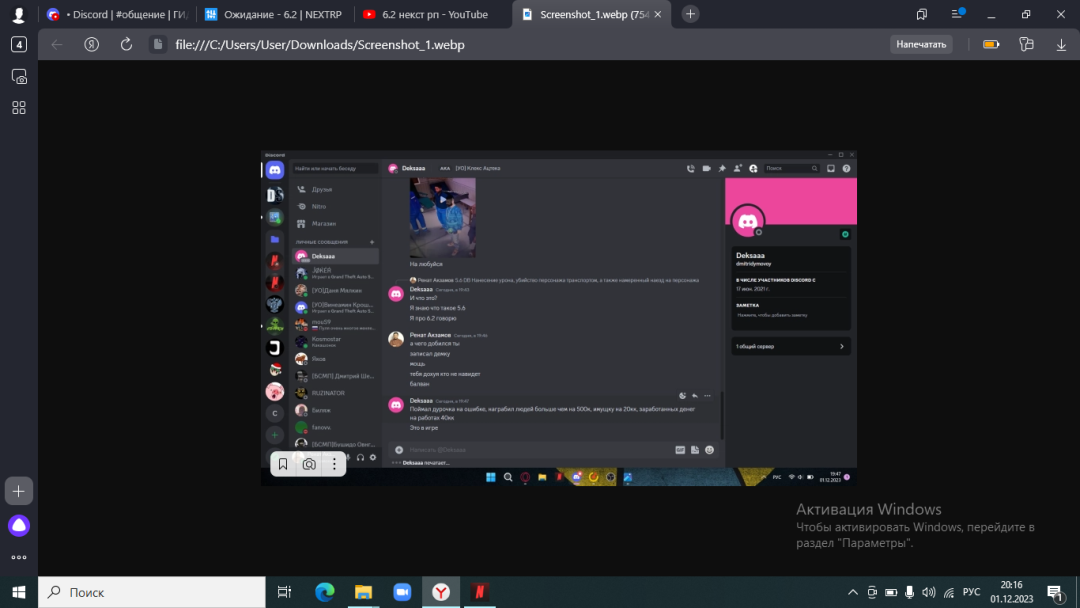
Task: Open Alice voice assistant in sidebar
Action: pyautogui.click(x=19, y=525)
